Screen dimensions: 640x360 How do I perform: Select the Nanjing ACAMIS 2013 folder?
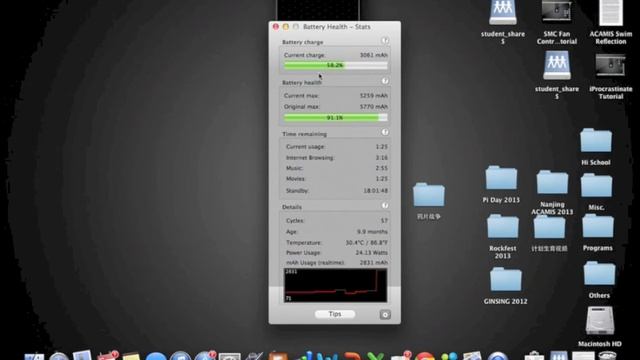tap(552, 192)
